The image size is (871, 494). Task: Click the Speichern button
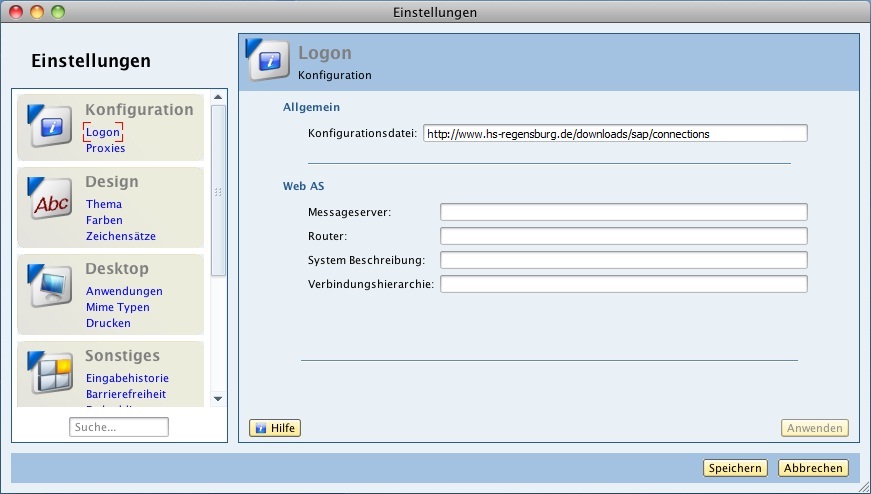point(735,468)
